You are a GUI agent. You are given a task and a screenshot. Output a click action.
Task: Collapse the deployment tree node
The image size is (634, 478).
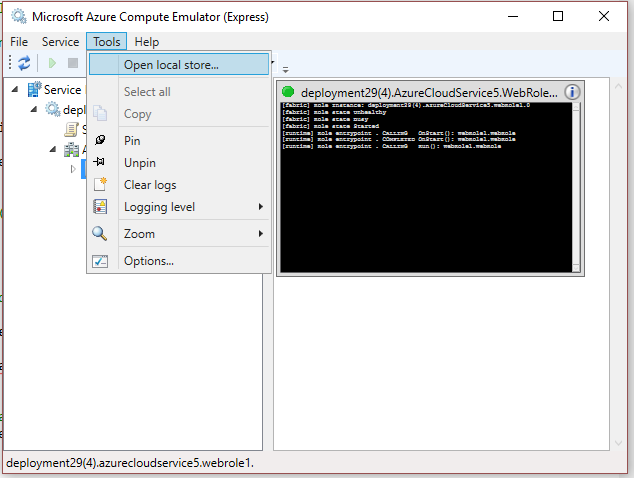click(x=34, y=109)
